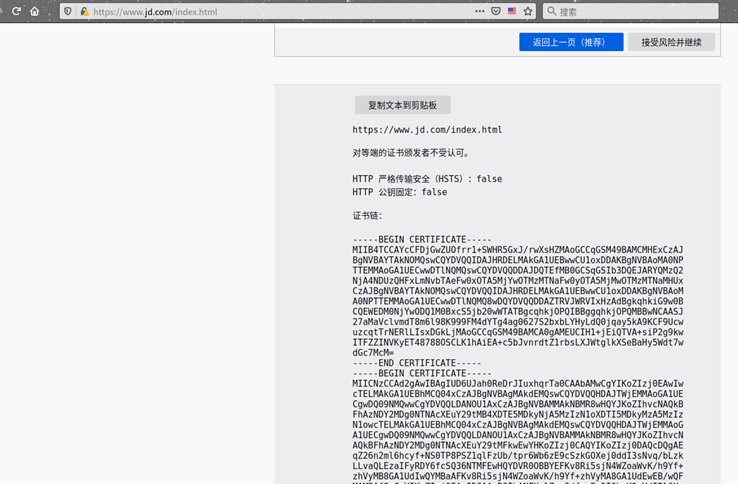Click the 证书链 label

[x=367, y=216]
